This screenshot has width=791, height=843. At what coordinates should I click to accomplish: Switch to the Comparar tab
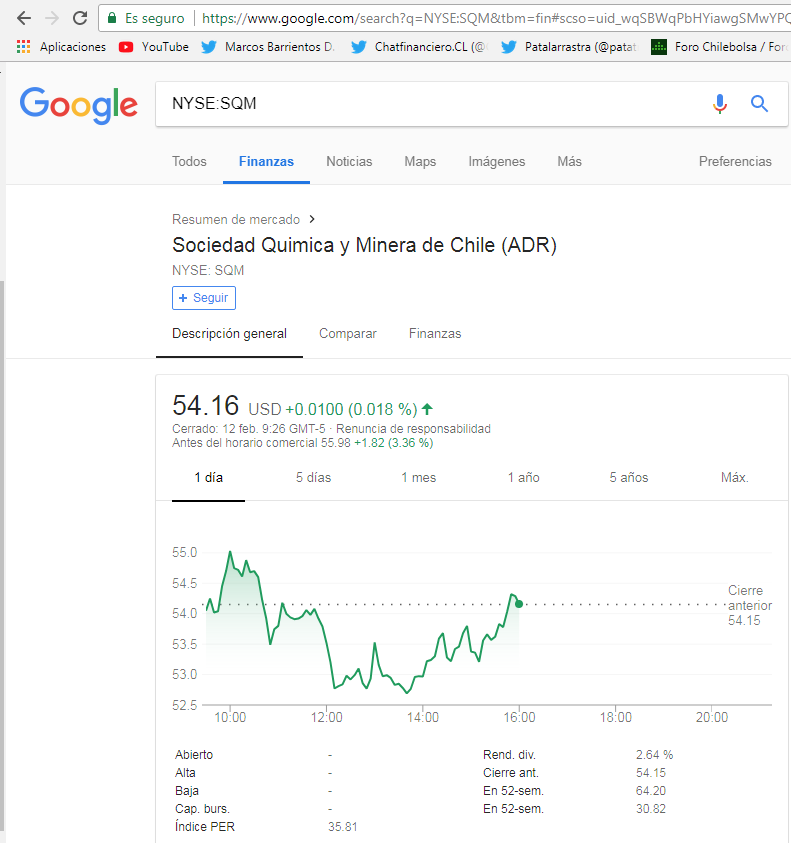pos(348,333)
